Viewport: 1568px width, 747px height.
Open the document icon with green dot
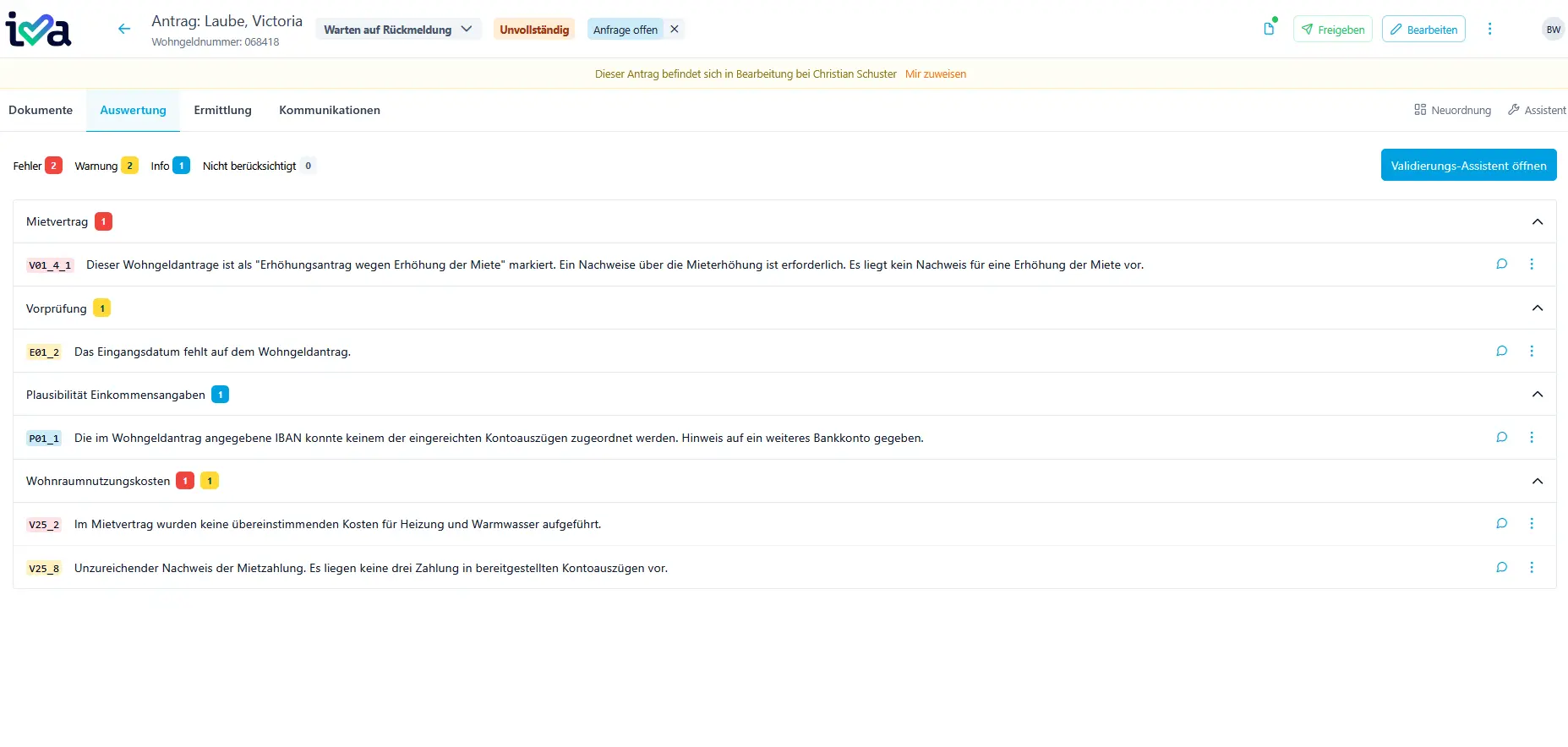1269,29
